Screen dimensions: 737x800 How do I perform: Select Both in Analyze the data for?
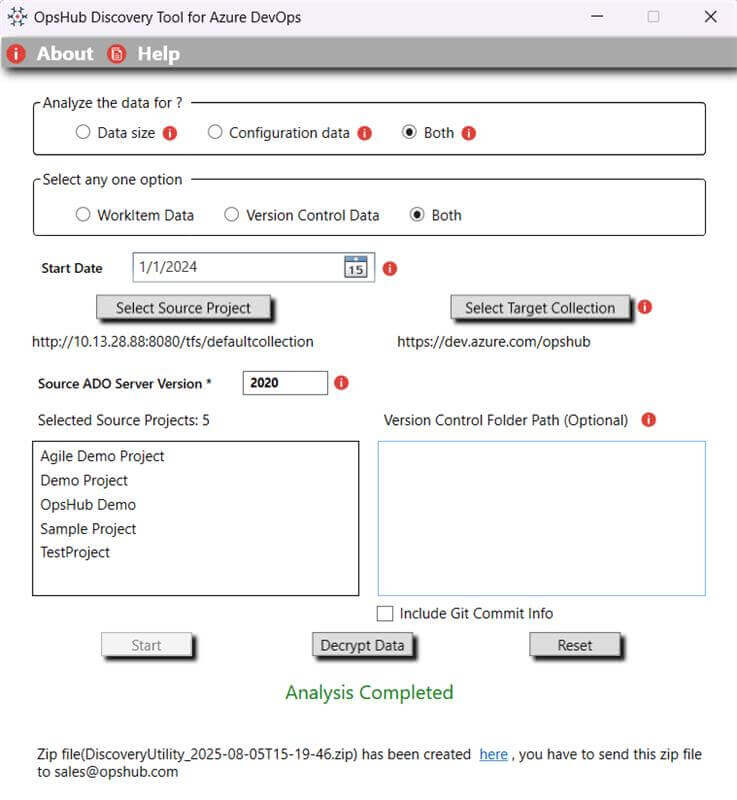pos(409,132)
